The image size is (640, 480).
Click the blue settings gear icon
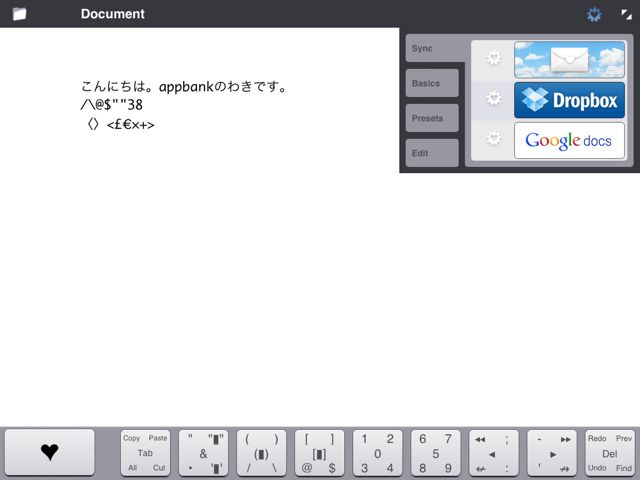[594, 15]
